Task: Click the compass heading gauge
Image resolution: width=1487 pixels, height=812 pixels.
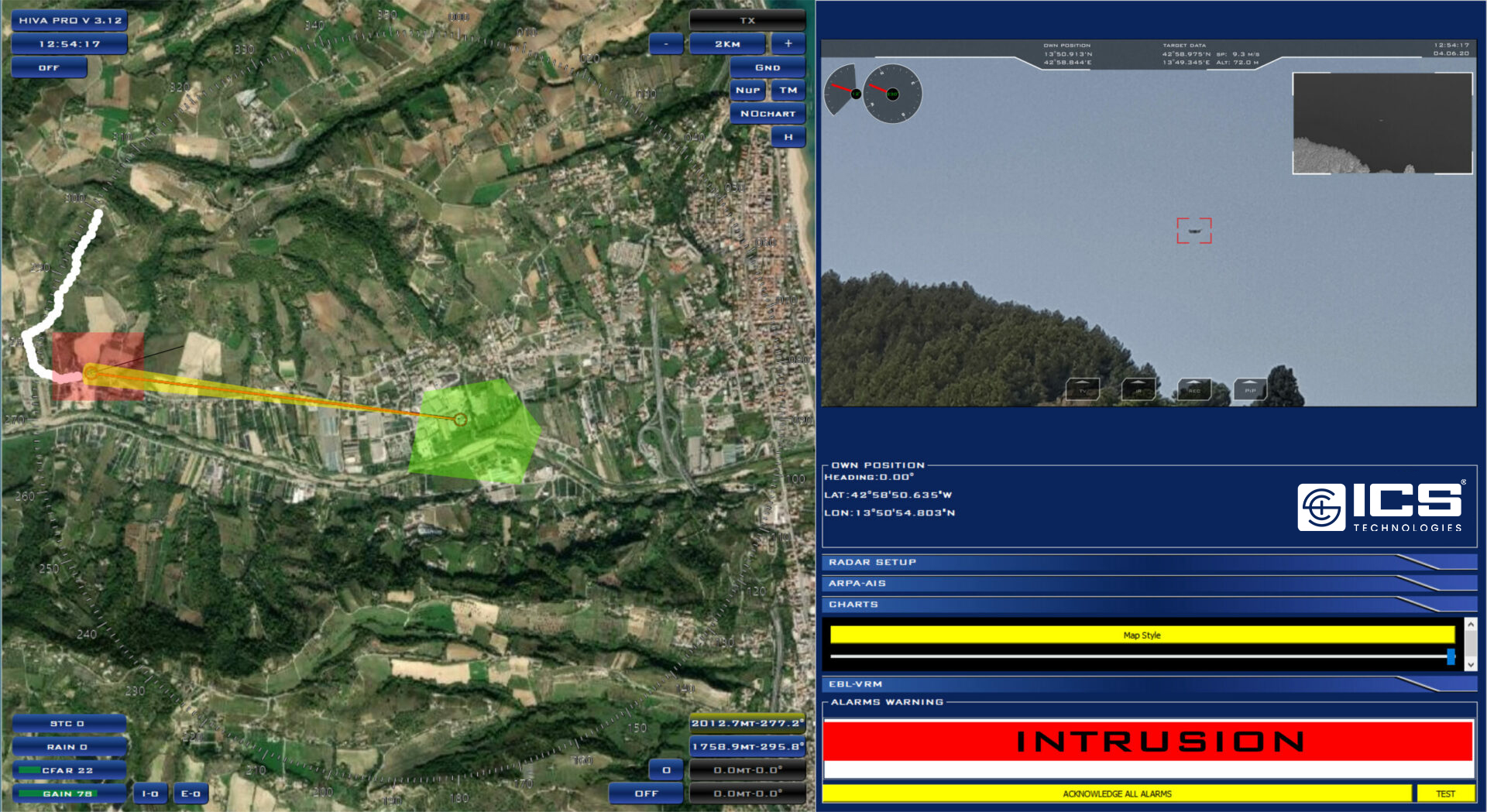Action: click(x=892, y=94)
